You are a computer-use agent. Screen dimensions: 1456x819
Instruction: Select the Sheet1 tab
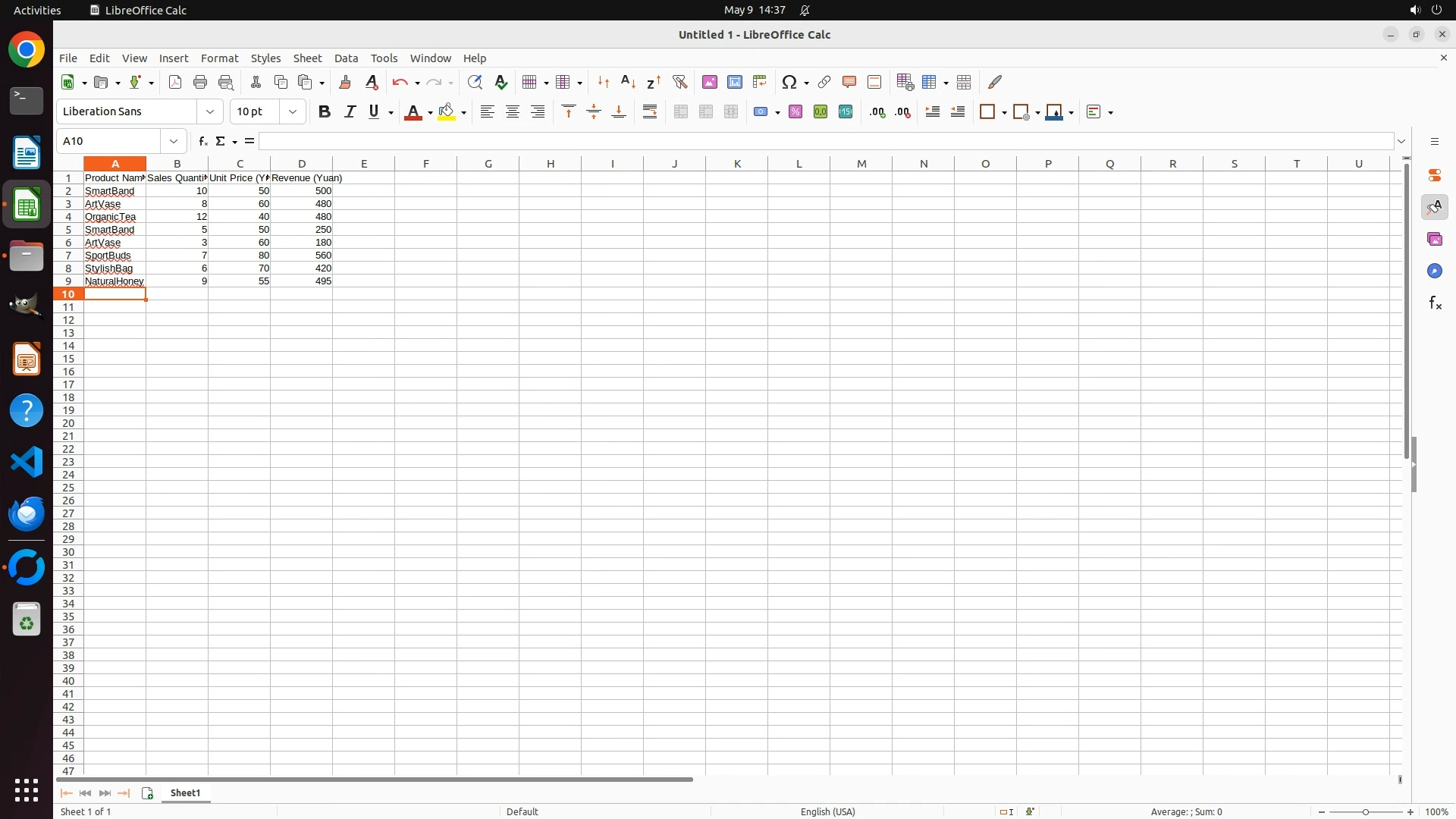[x=185, y=792]
